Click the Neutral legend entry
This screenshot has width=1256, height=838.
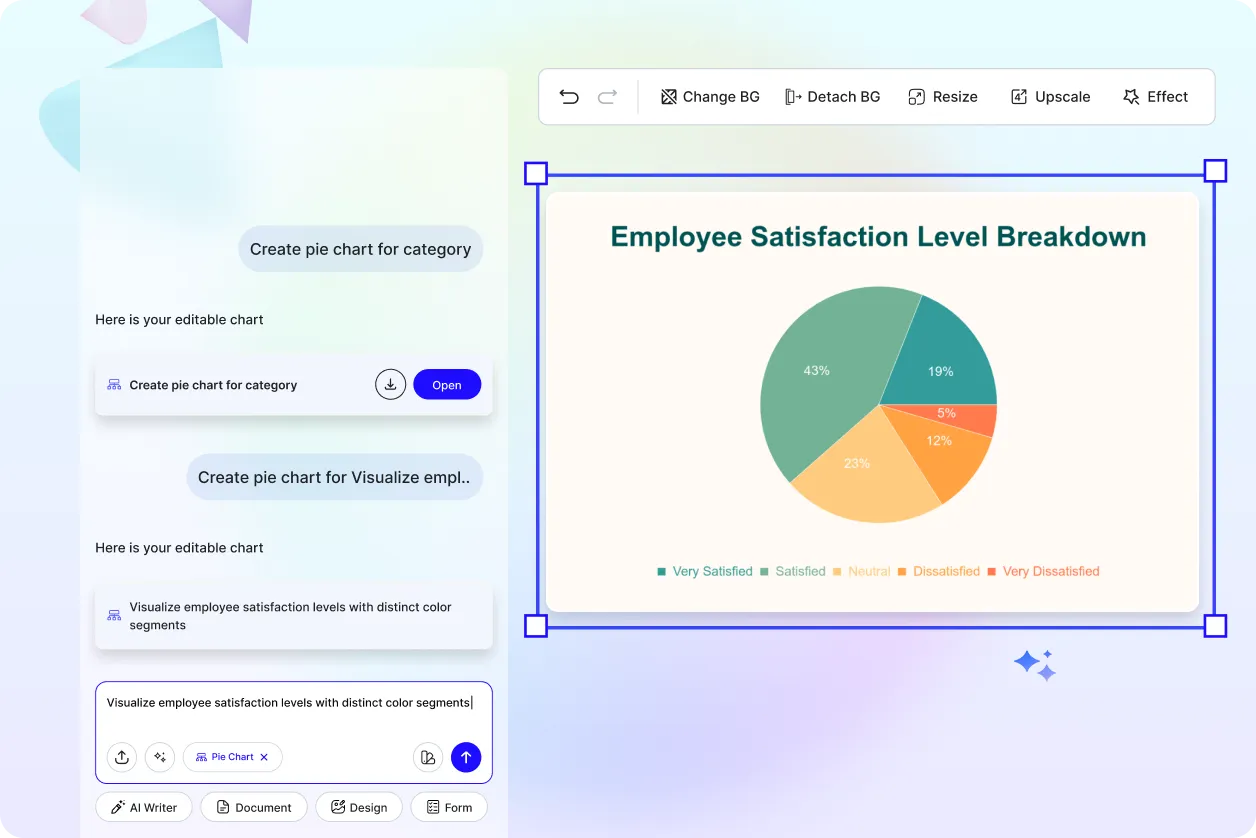coord(862,571)
